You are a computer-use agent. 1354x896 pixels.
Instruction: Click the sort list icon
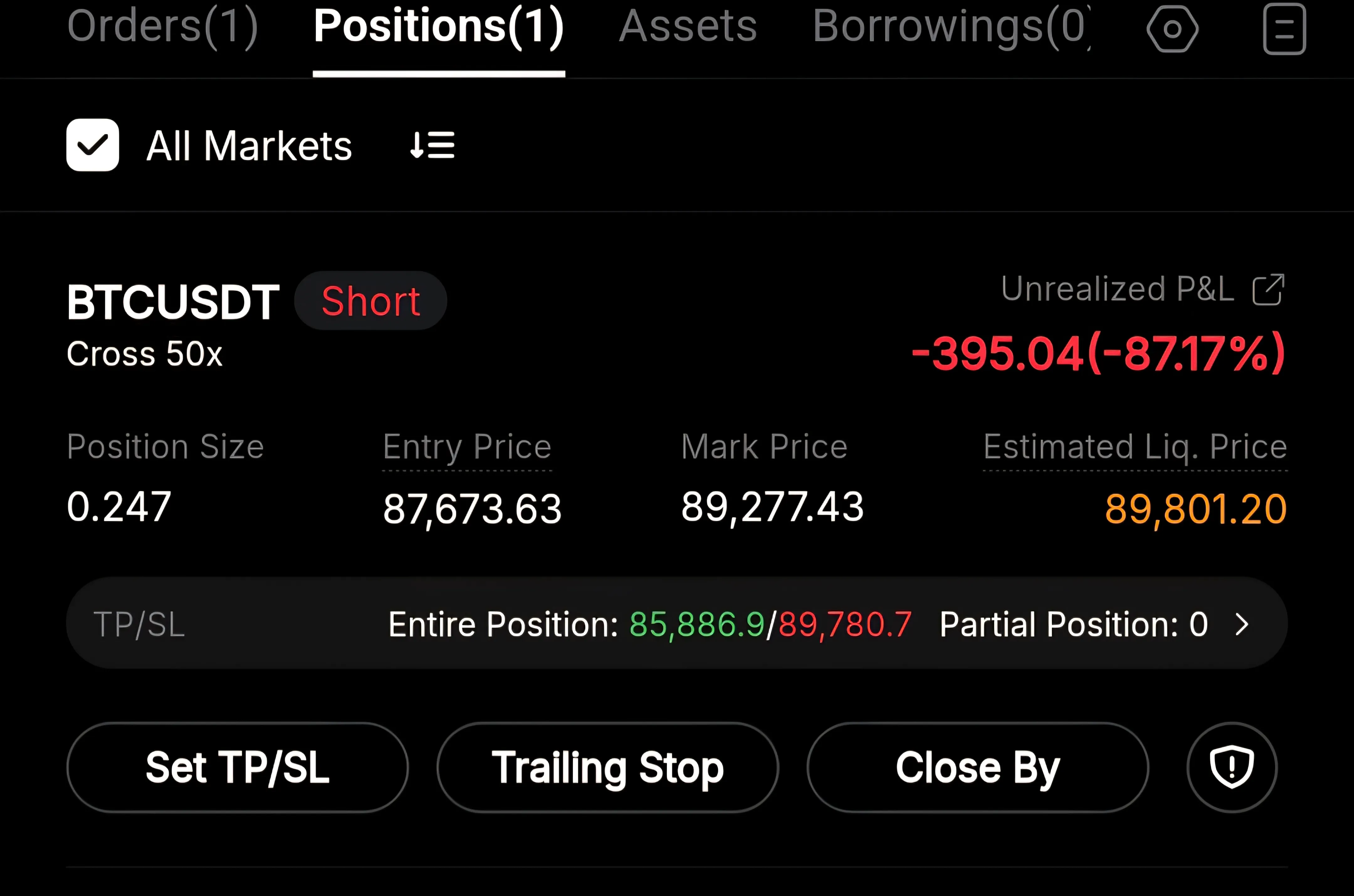tap(433, 145)
